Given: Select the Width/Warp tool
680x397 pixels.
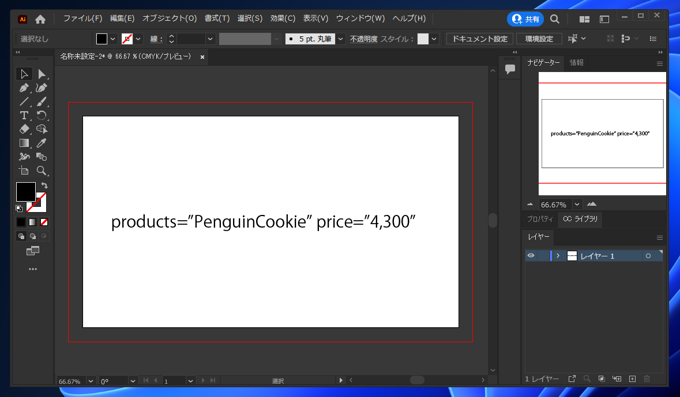Looking at the screenshot, I should (x=24, y=157).
